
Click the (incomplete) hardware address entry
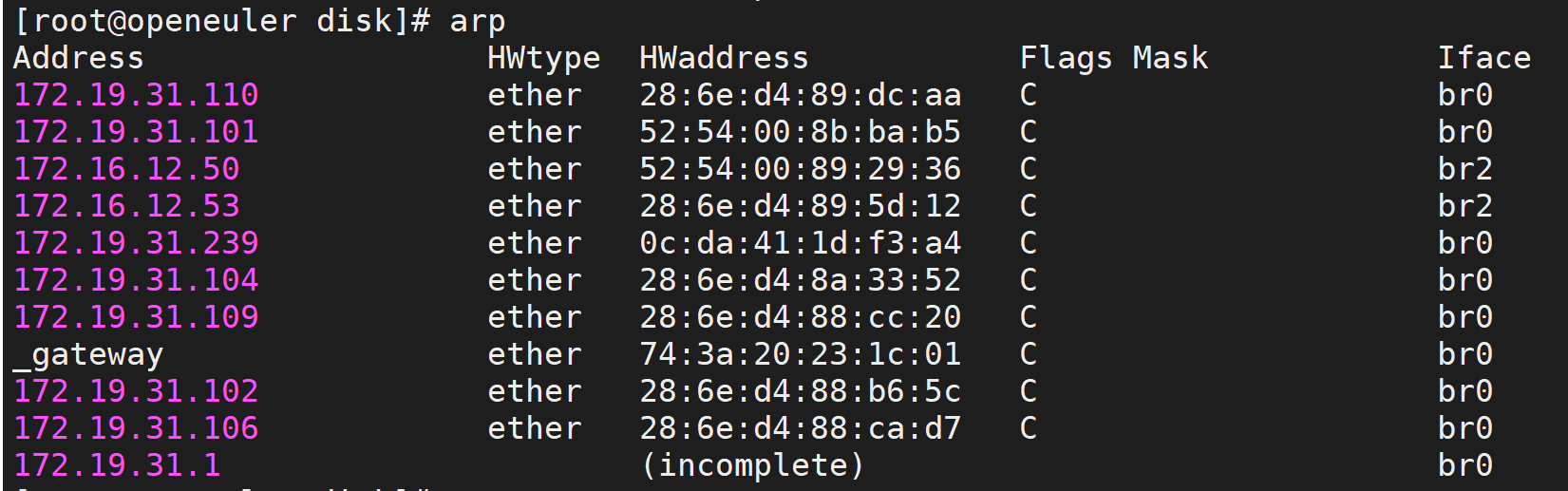[x=752, y=465]
